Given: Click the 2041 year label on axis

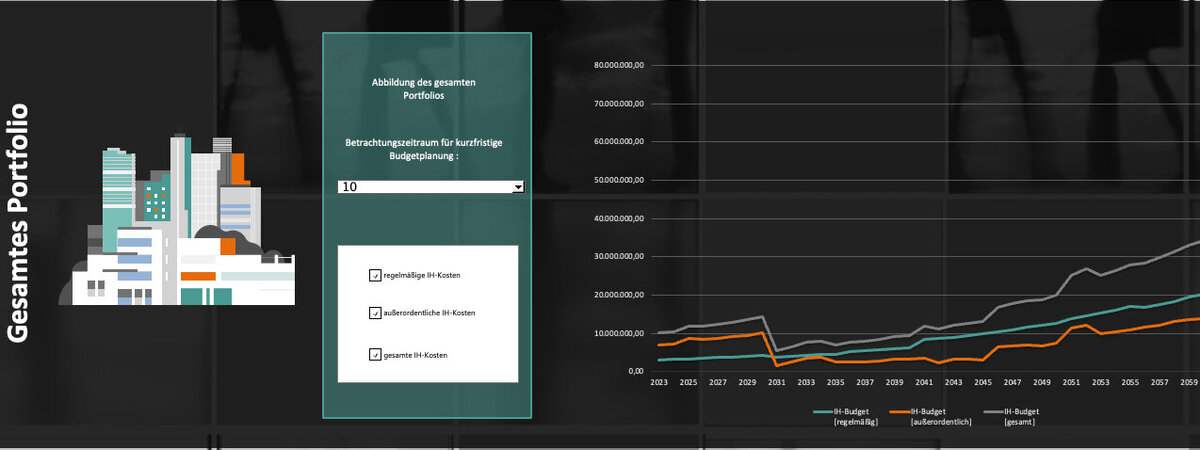Looking at the screenshot, I should (x=924, y=382).
